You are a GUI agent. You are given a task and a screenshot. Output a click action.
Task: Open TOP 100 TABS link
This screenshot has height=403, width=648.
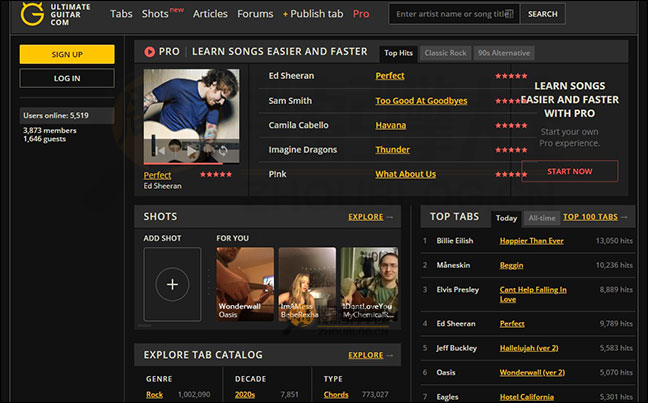pos(590,217)
